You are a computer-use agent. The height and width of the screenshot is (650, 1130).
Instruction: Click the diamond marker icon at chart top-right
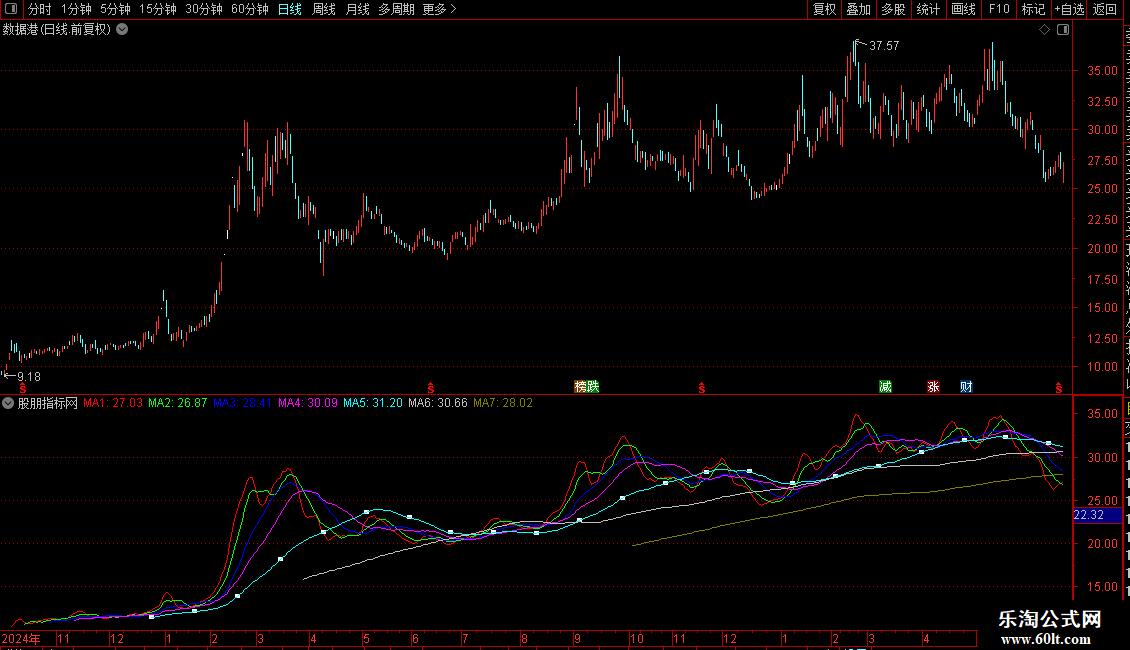1044,30
